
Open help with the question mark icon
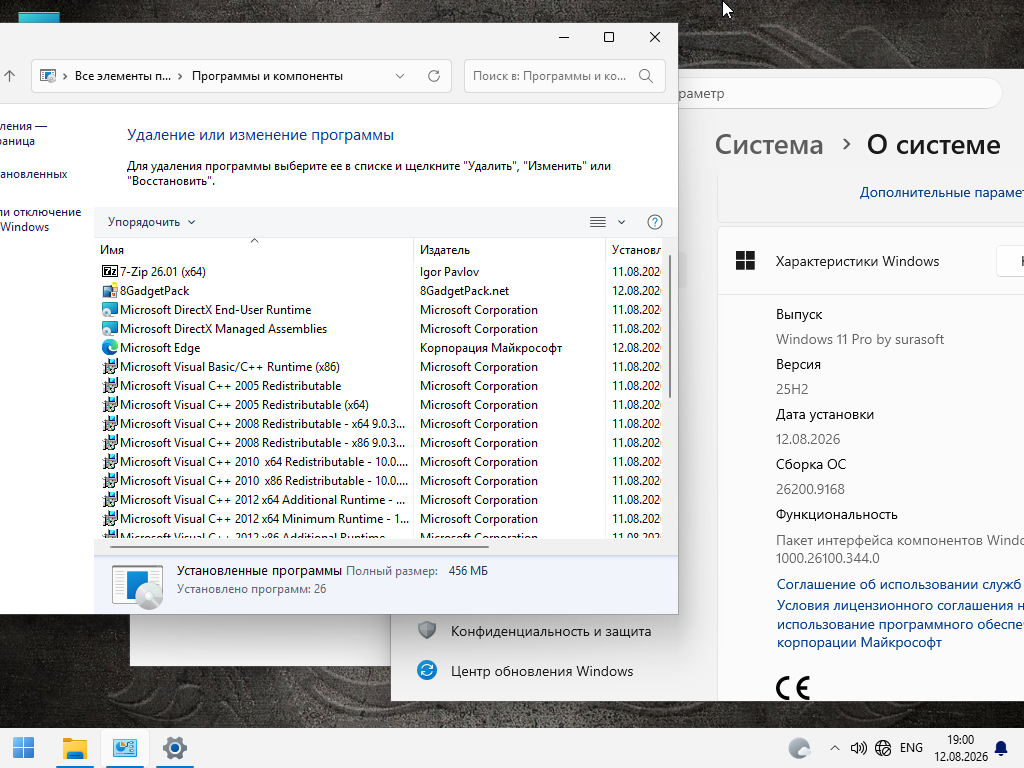click(654, 222)
